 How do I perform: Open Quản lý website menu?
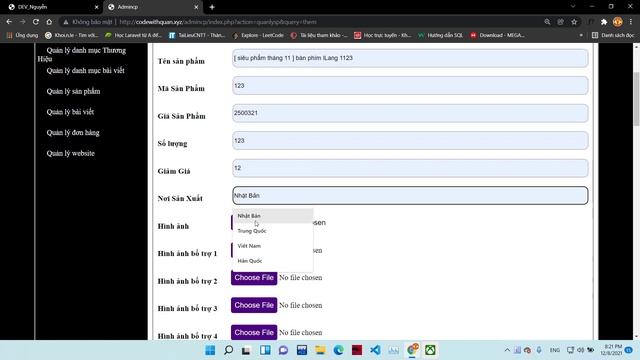(71, 153)
